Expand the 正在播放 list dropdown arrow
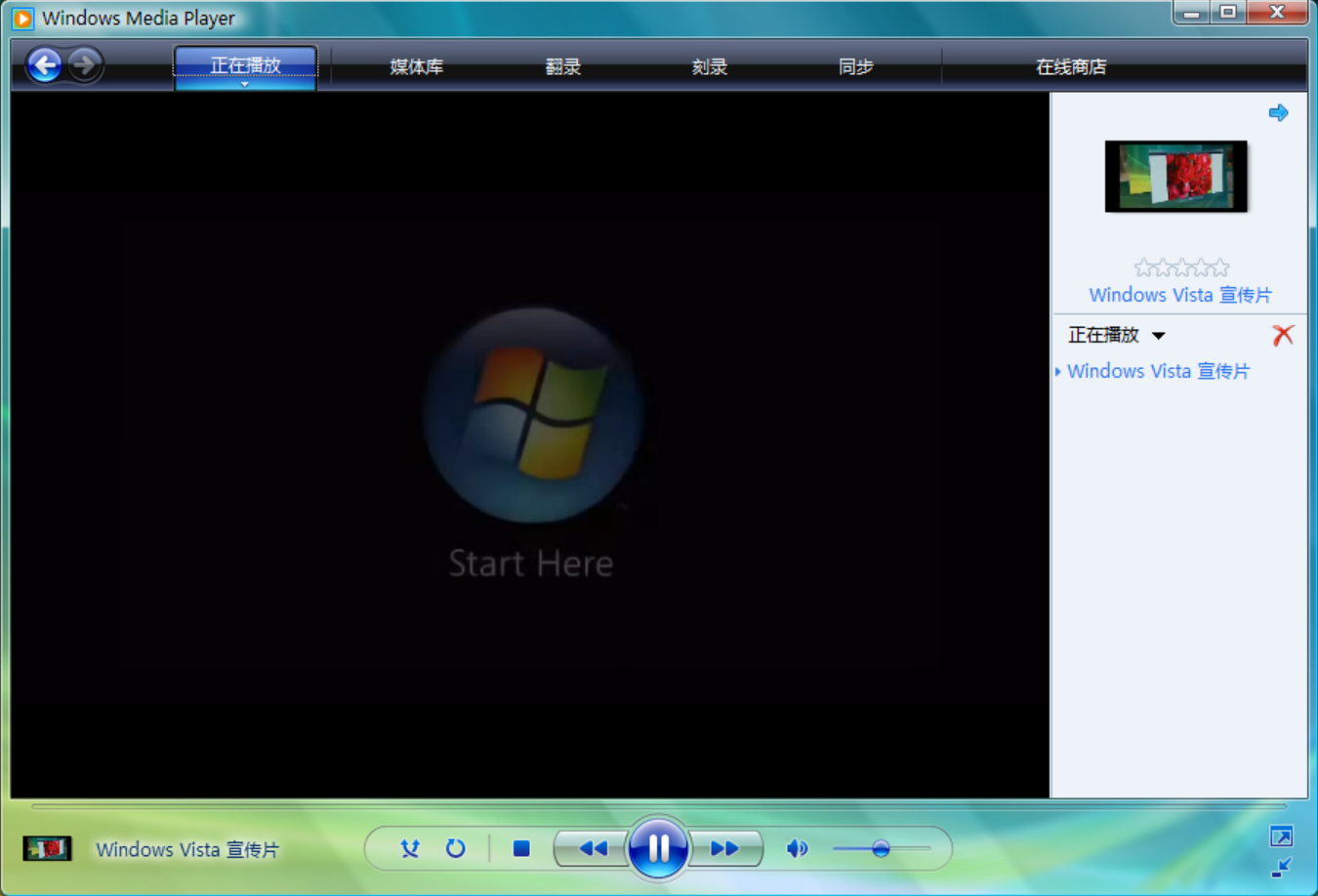 [x=1159, y=336]
